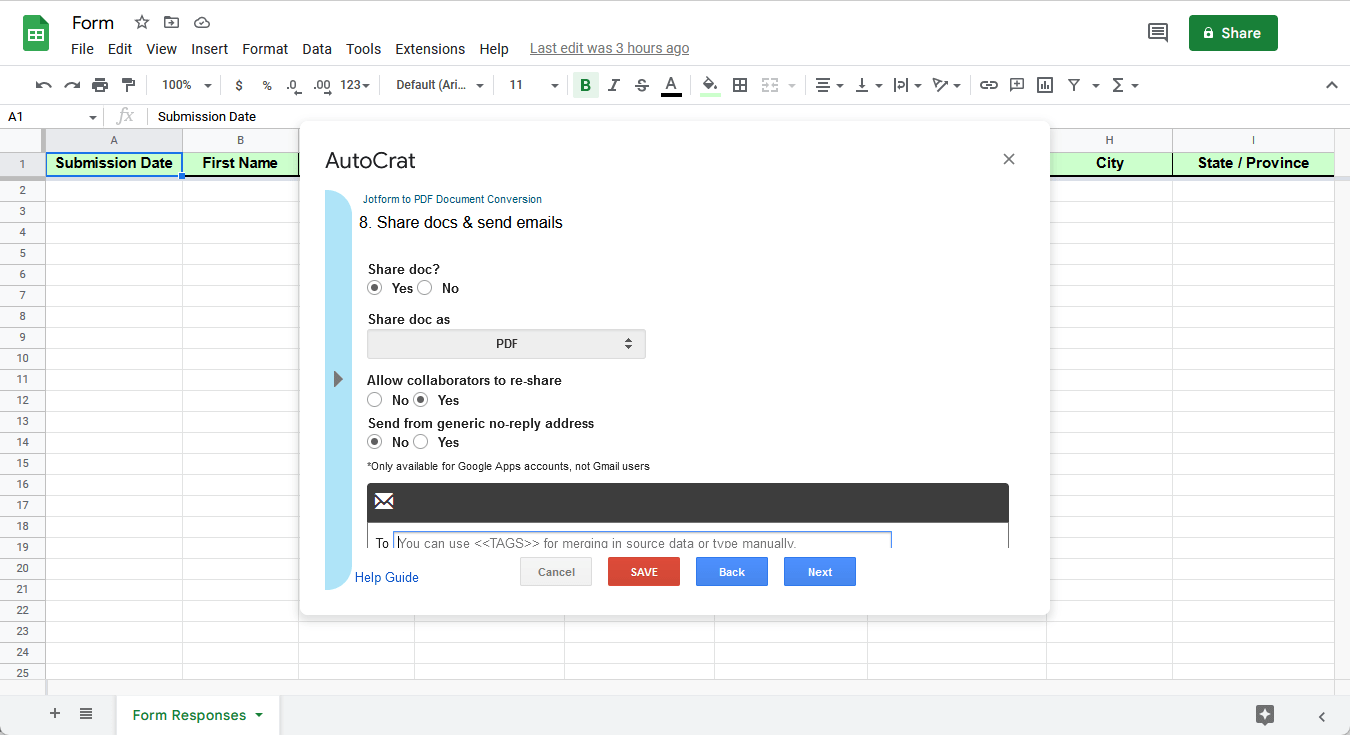This screenshot has height=735, width=1350.
Task: Click the Undo arrow in the toolbar
Action: pyautogui.click(x=43, y=85)
